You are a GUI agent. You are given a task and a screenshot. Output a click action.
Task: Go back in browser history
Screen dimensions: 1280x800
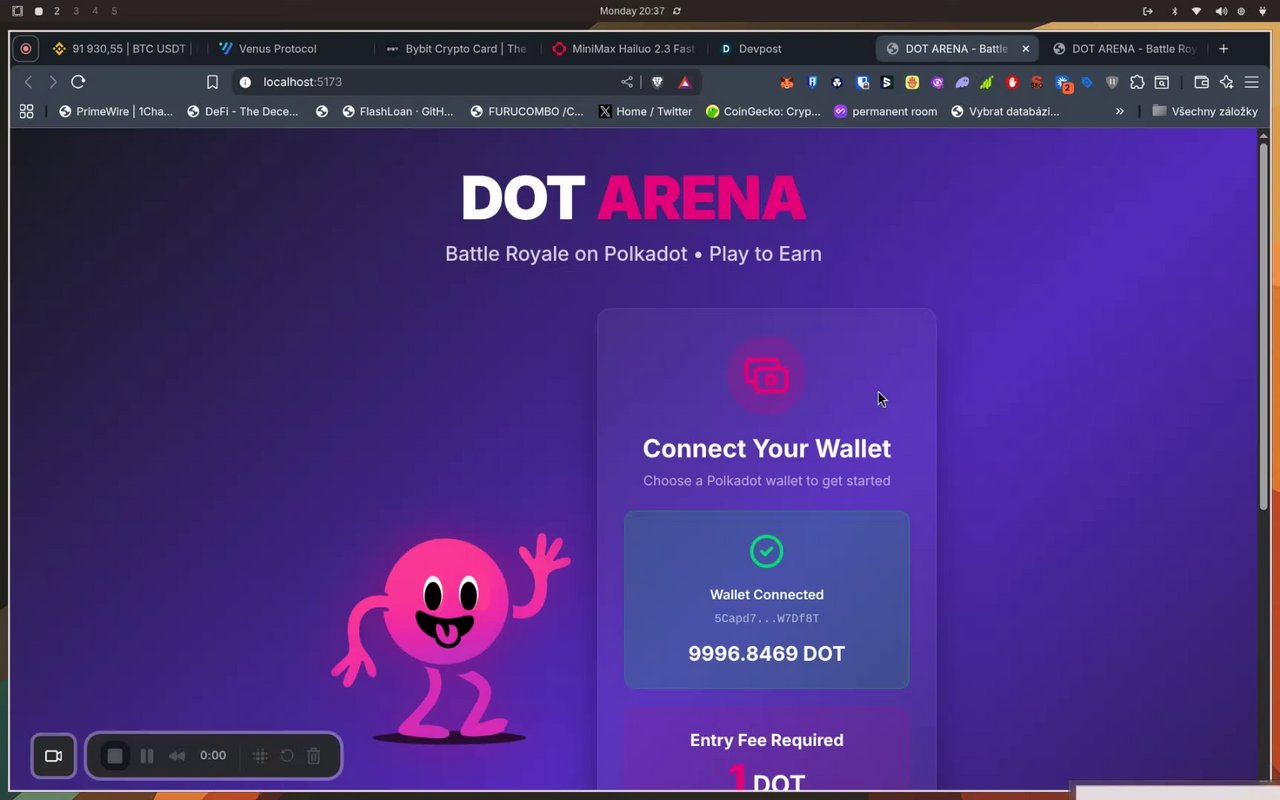[28, 82]
